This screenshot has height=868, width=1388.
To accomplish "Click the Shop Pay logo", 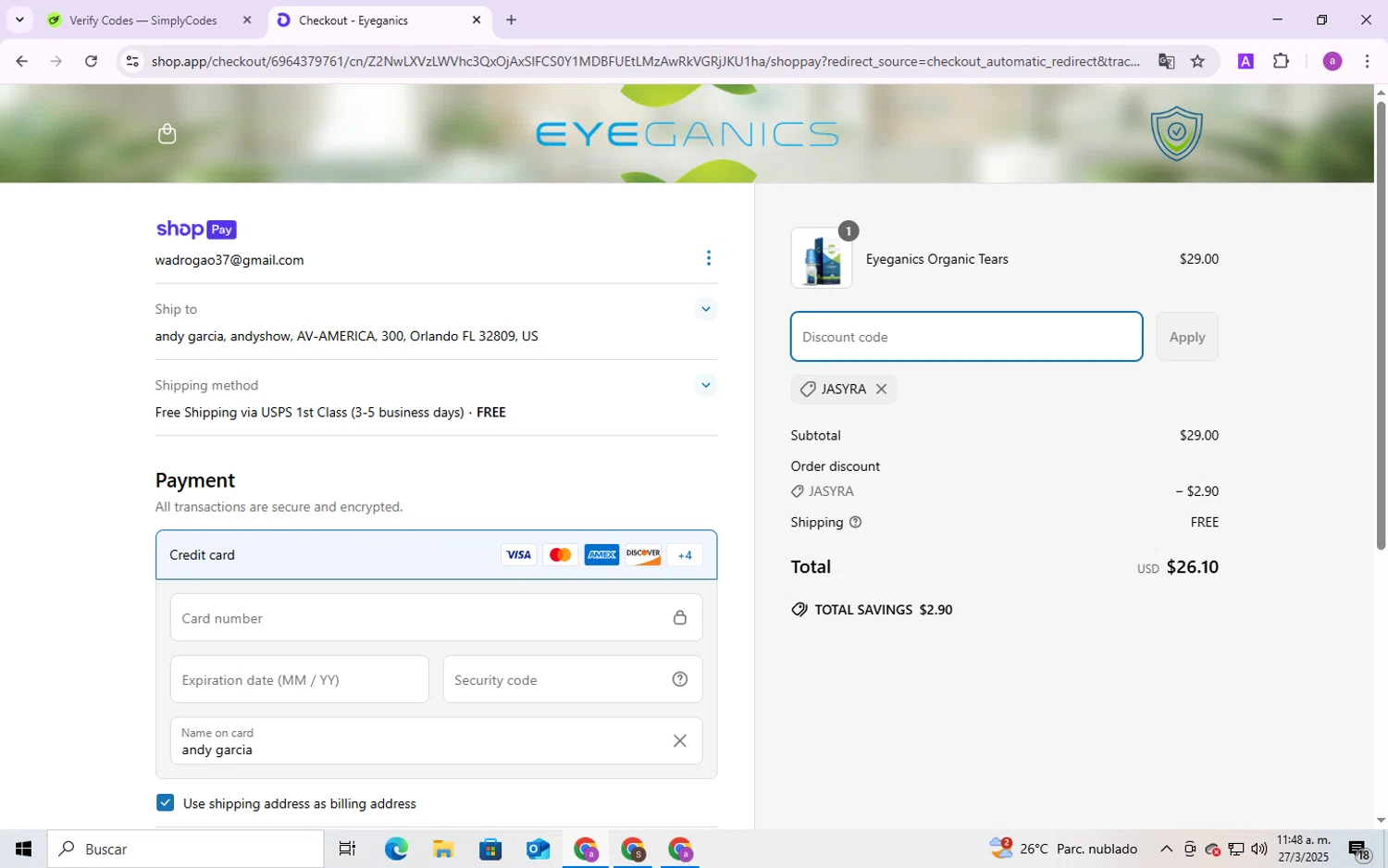I will [x=196, y=229].
